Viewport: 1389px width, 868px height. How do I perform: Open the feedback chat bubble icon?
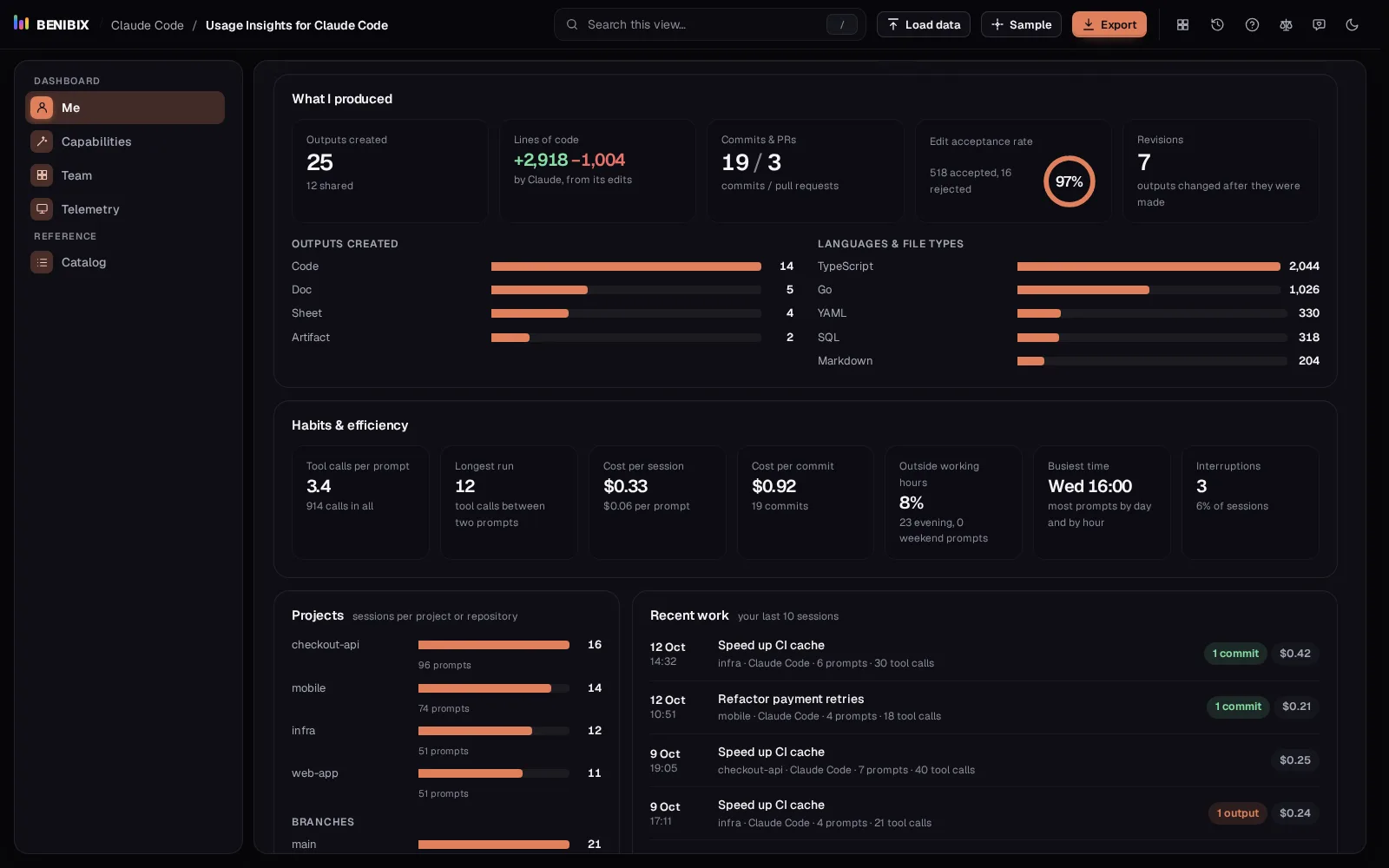(1319, 25)
